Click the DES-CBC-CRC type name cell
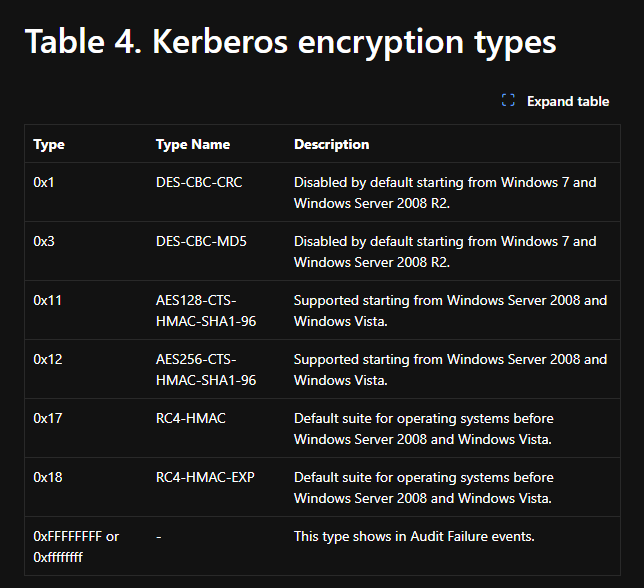This screenshot has height=588, width=644. 199,182
